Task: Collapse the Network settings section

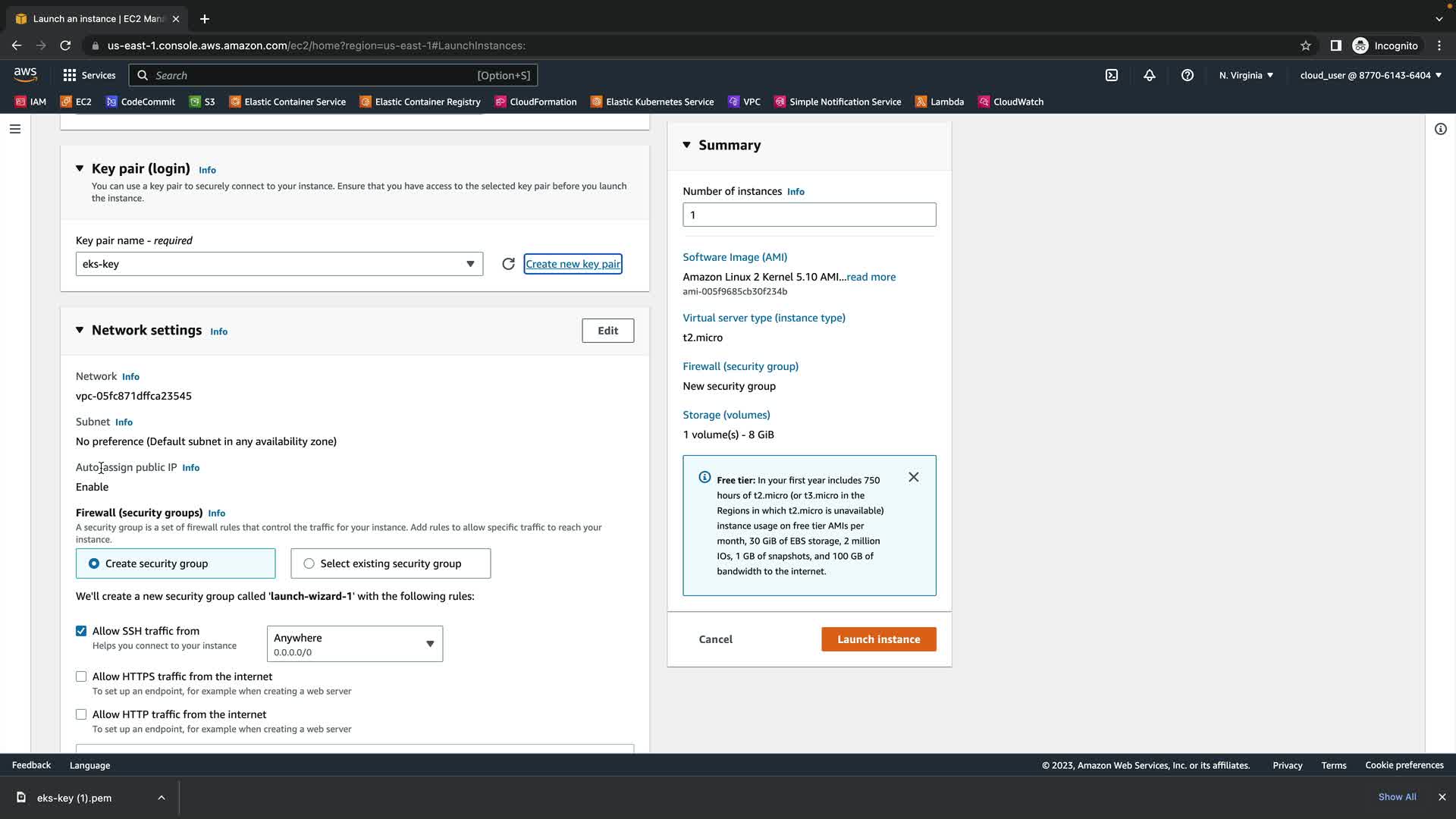Action: pos(80,330)
